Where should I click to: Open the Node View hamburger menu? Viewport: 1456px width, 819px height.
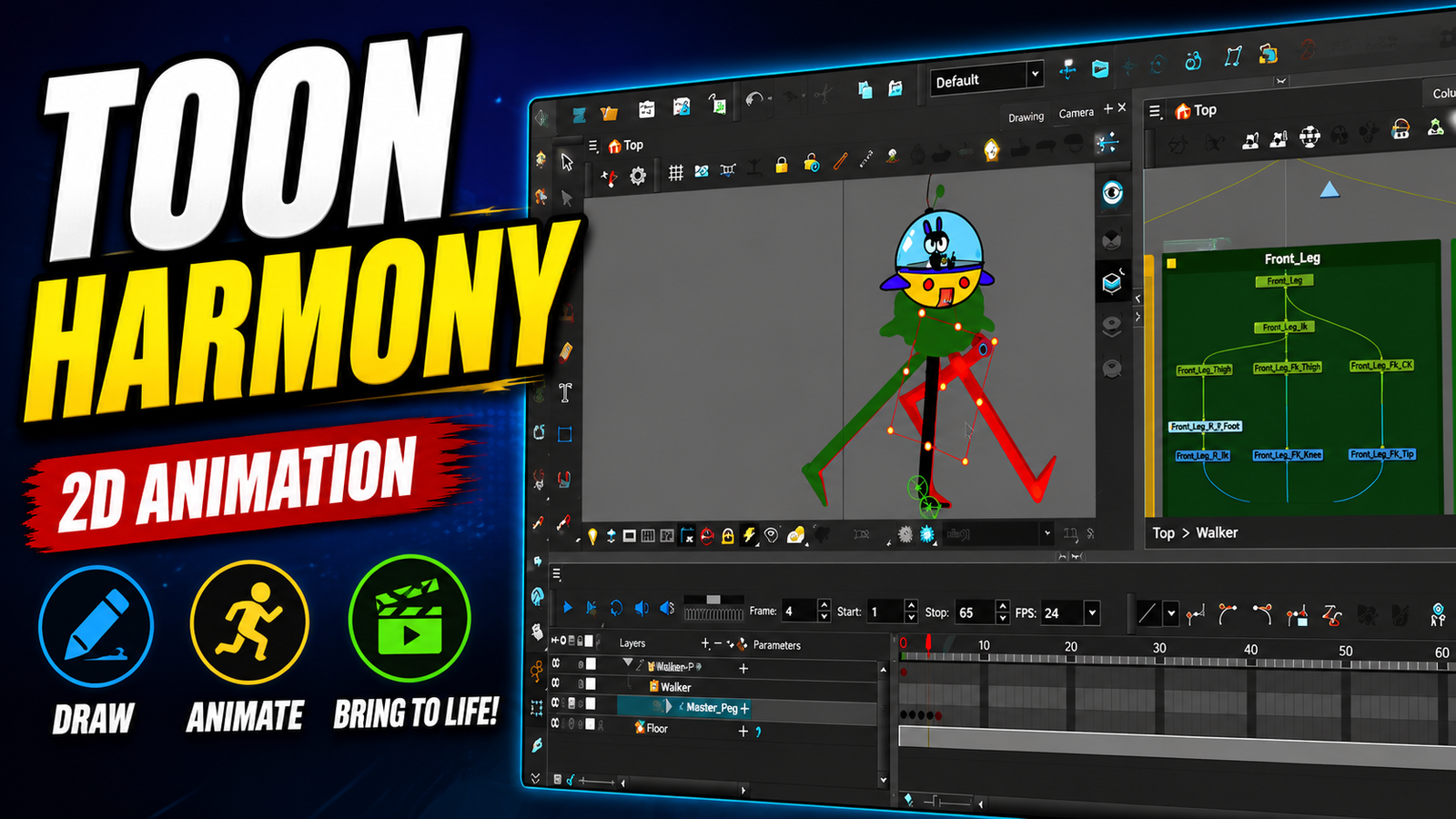[1155, 111]
